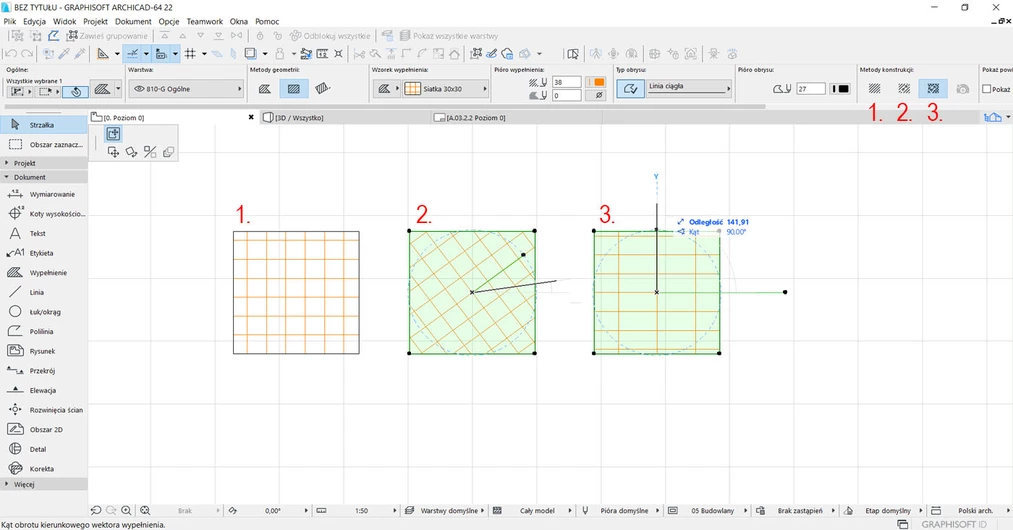Choose the Wymiarowanie dimension tool
This screenshot has height=530, width=1013.
coord(44,194)
